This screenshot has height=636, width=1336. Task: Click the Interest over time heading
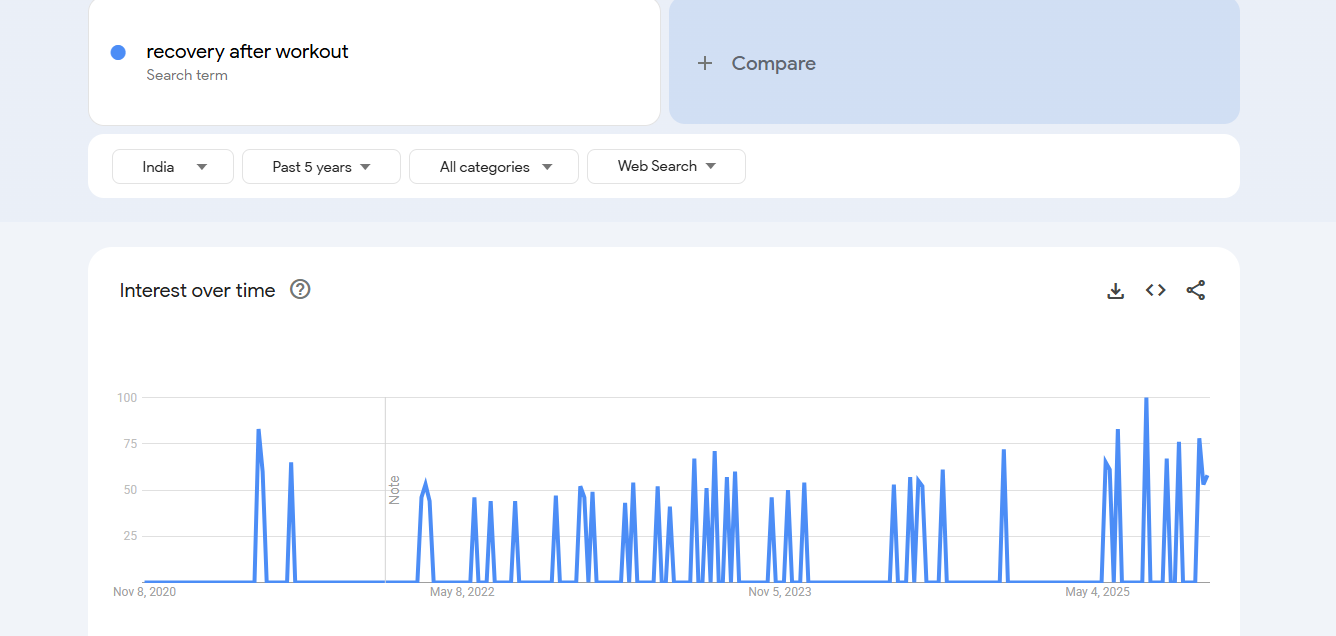click(x=197, y=291)
